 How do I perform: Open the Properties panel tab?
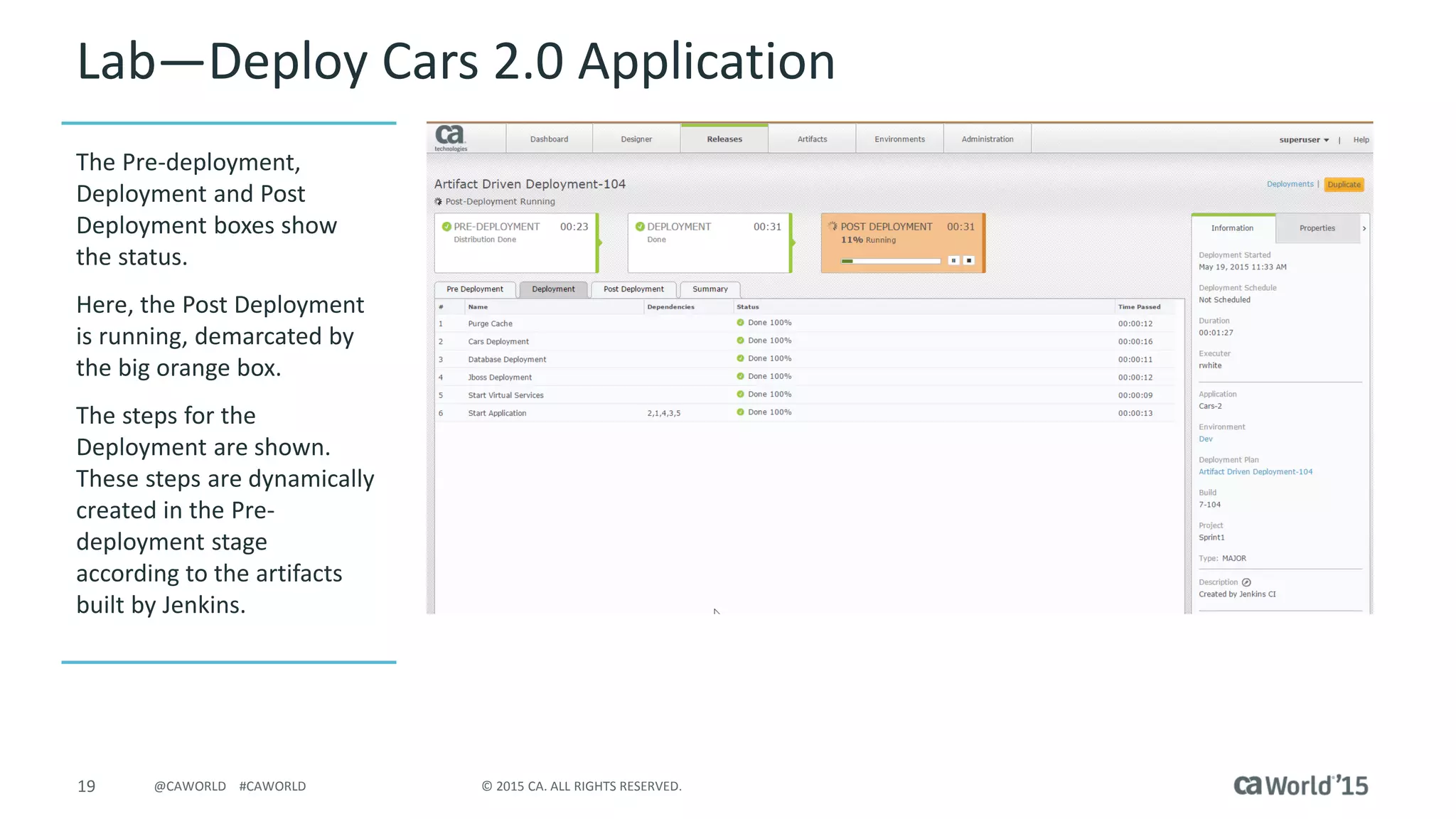(1317, 228)
